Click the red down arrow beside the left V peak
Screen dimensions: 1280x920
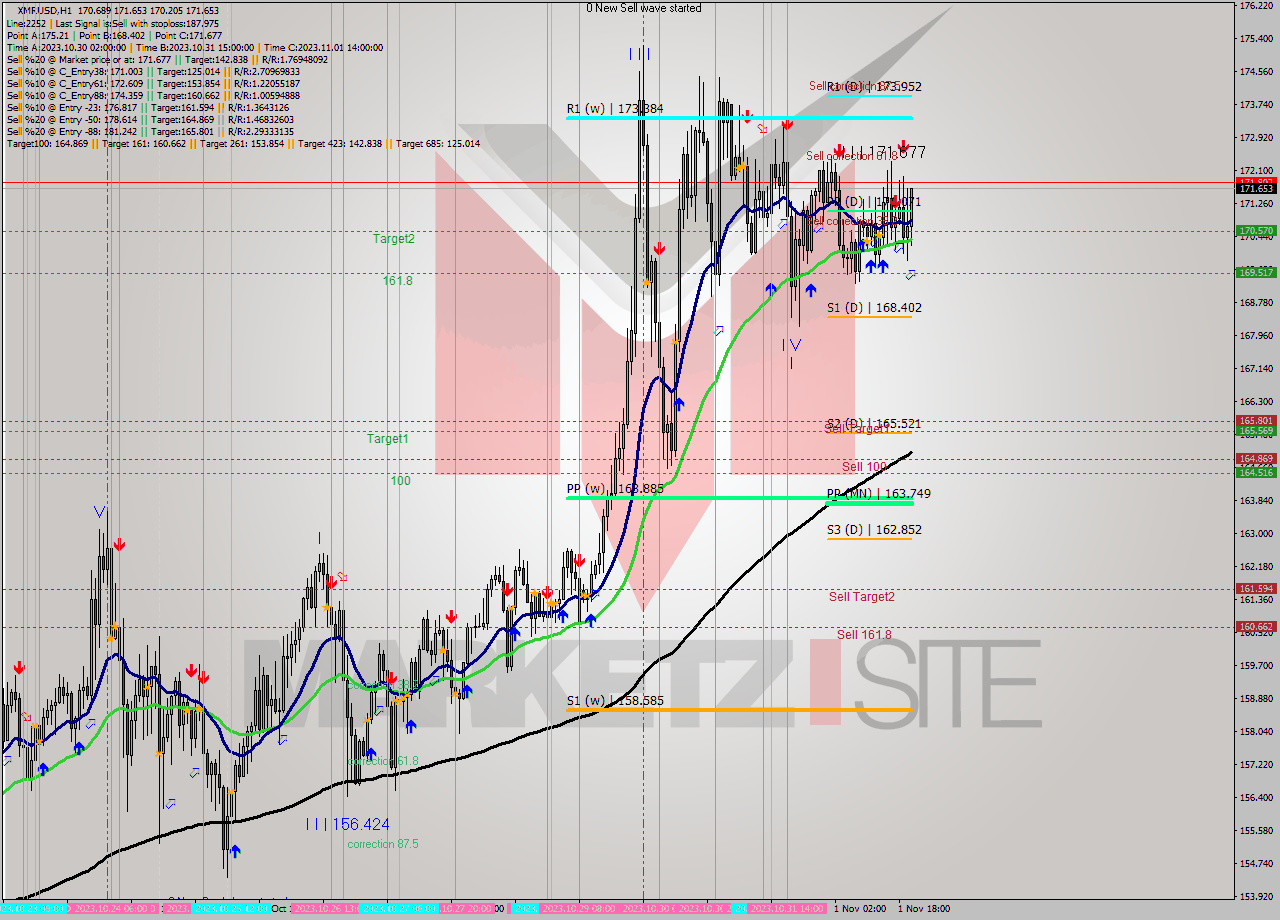click(x=120, y=545)
